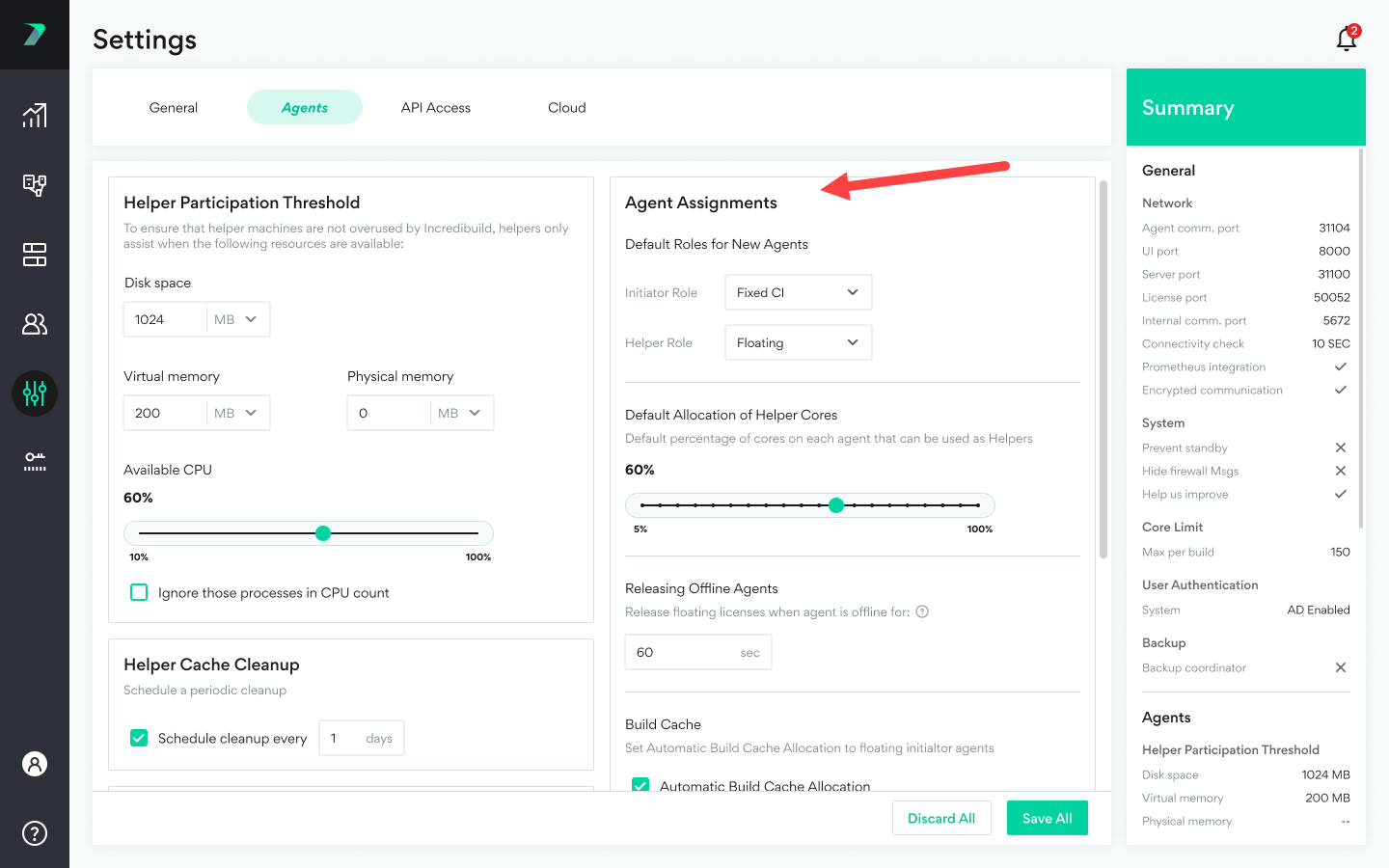Screen dimensions: 1389x868
Task: Expand the Helper Role dropdown
Action: 798,342
